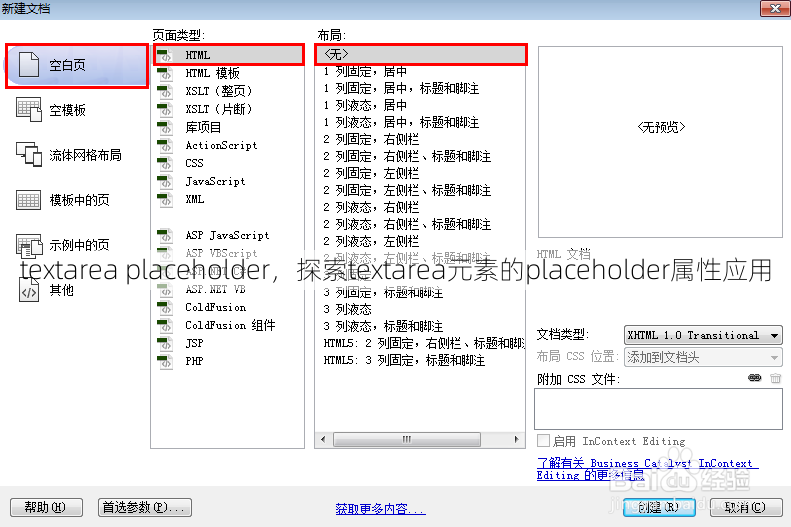Open the 示例中的页 category icon
Viewport: 791px width, 527px height.
coord(29,246)
